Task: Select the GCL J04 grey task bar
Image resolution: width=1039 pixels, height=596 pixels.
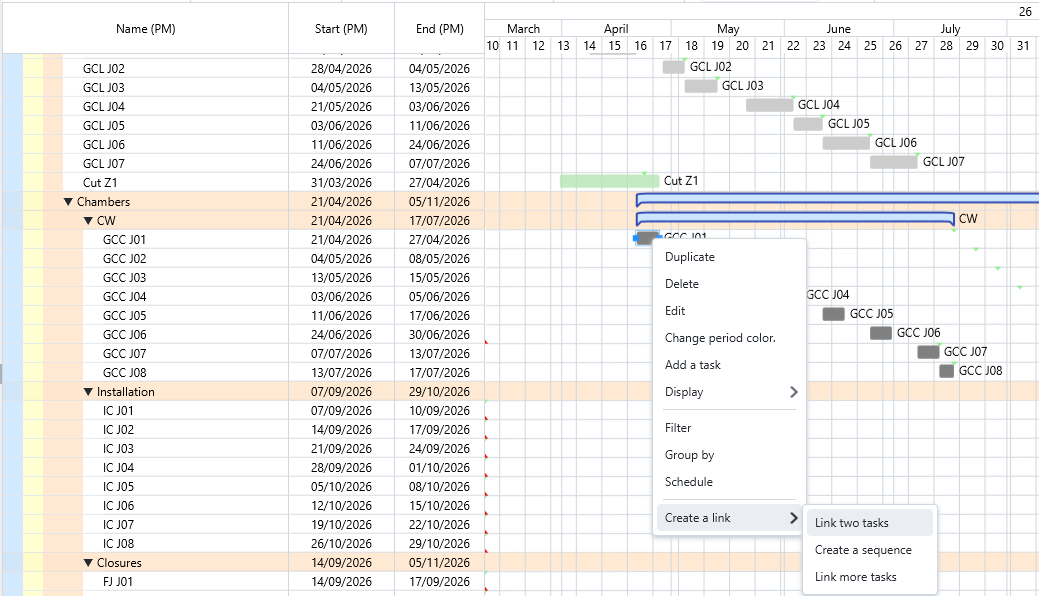Action: click(x=769, y=105)
